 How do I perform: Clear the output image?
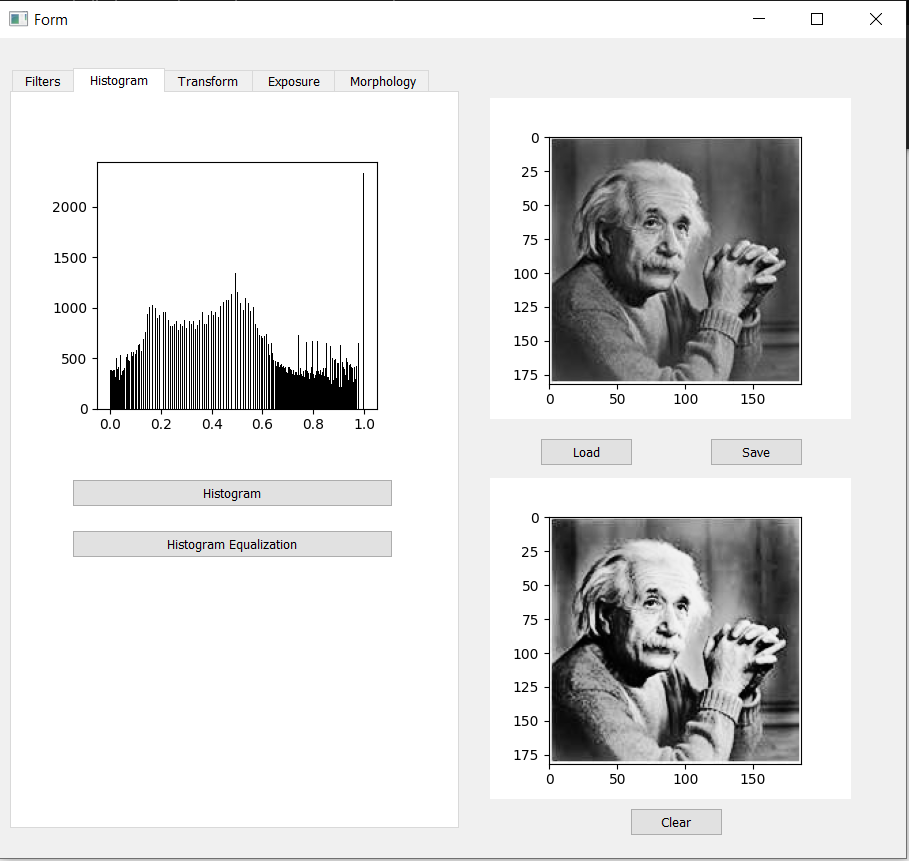[x=676, y=822]
